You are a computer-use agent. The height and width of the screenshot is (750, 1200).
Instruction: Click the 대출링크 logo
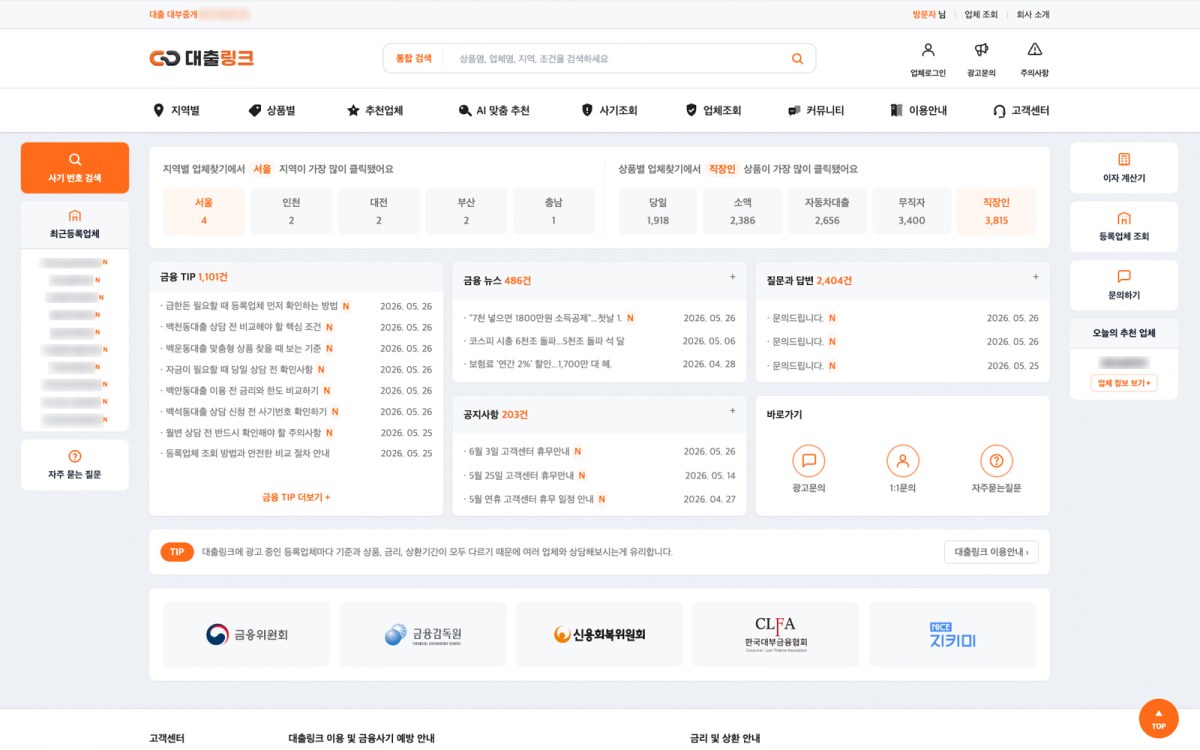(201, 58)
